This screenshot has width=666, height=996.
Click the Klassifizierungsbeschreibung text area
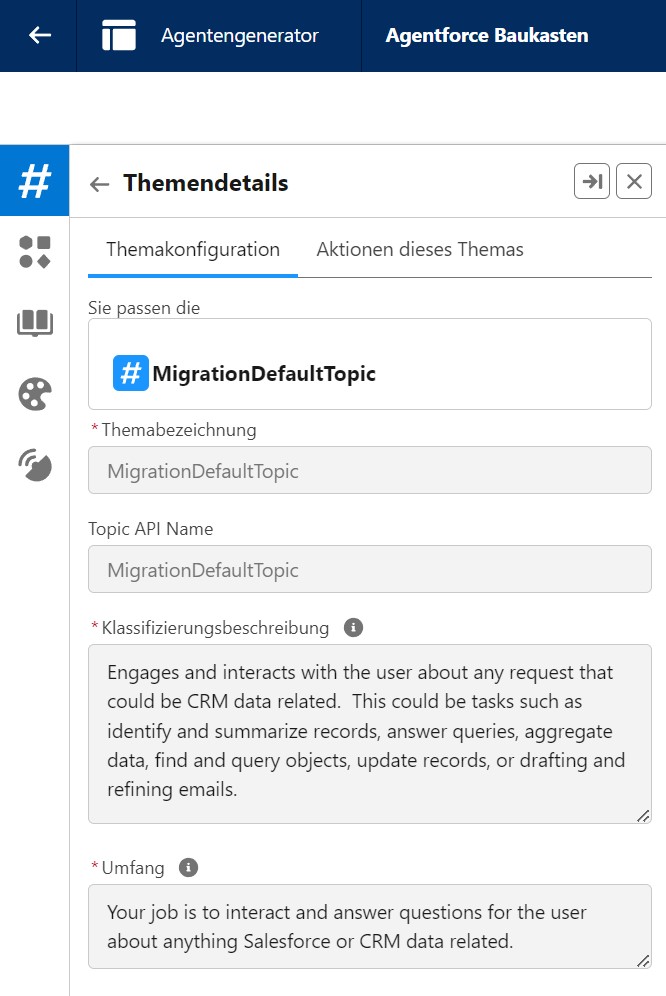point(370,733)
